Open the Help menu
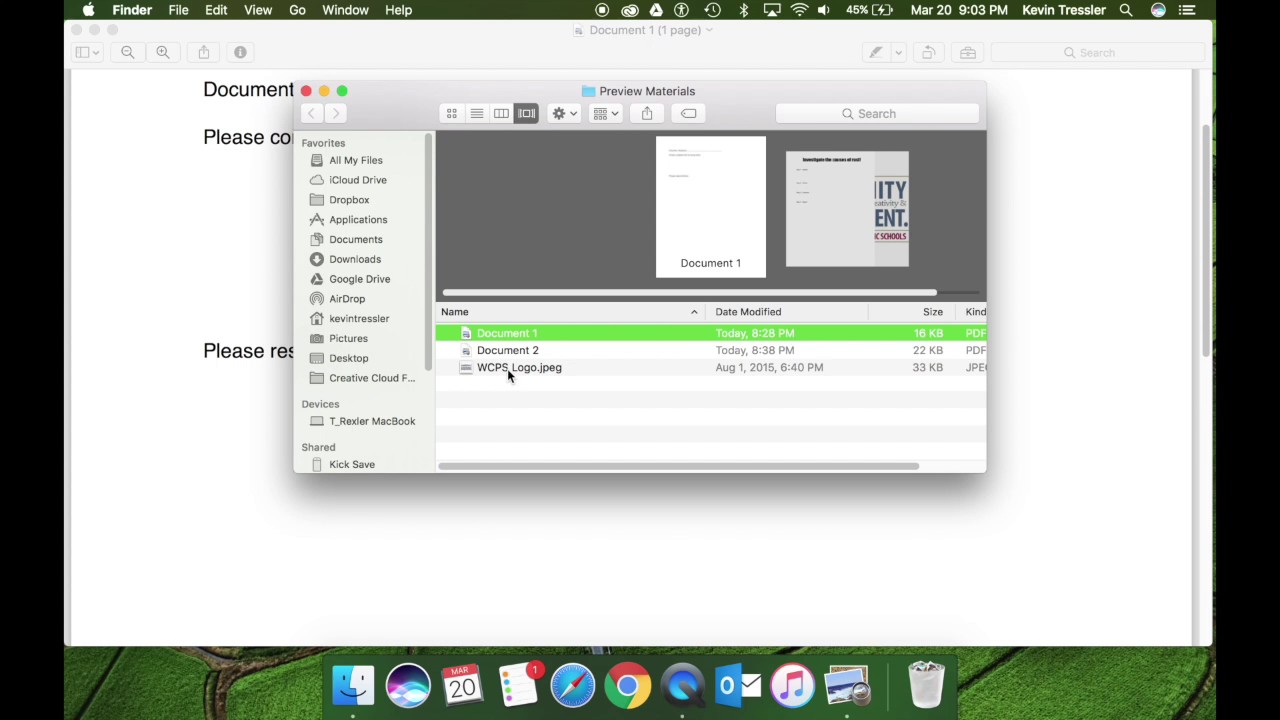 click(x=398, y=10)
